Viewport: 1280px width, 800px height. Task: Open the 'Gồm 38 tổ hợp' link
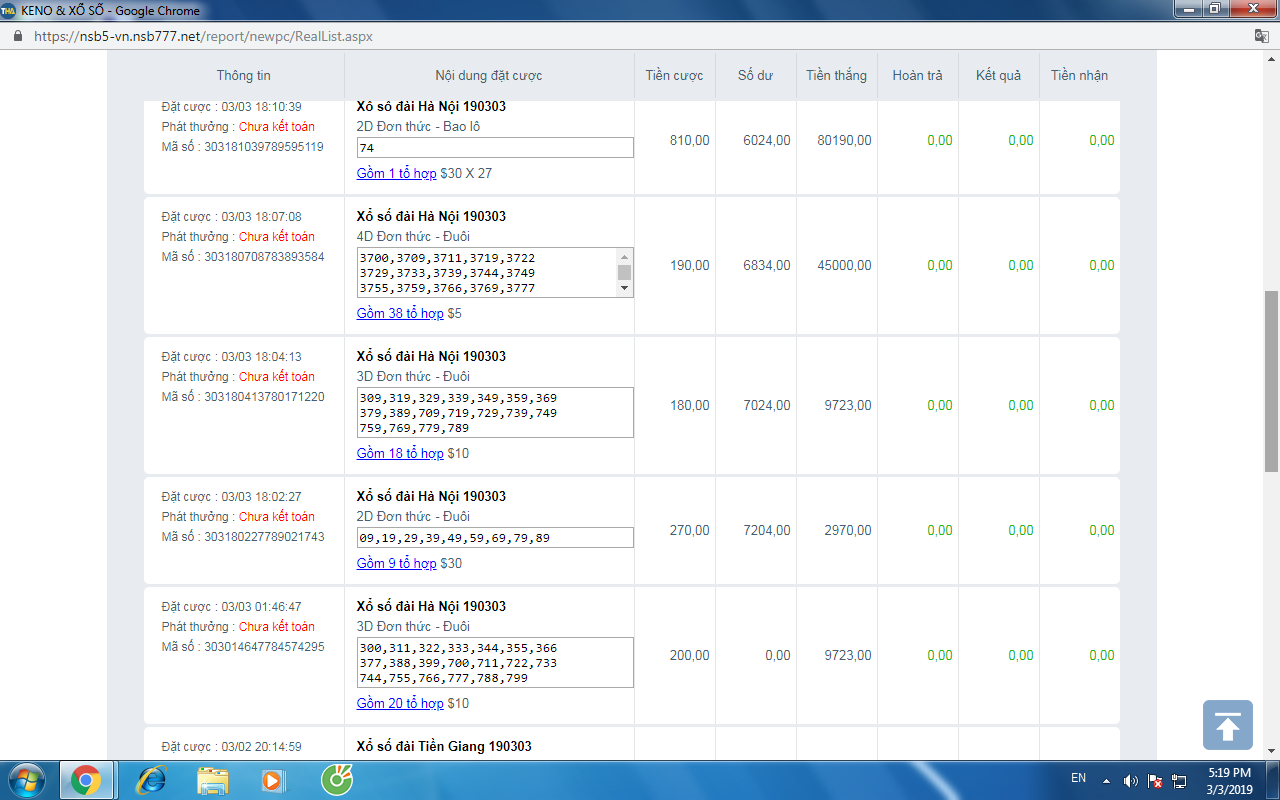[399, 313]
